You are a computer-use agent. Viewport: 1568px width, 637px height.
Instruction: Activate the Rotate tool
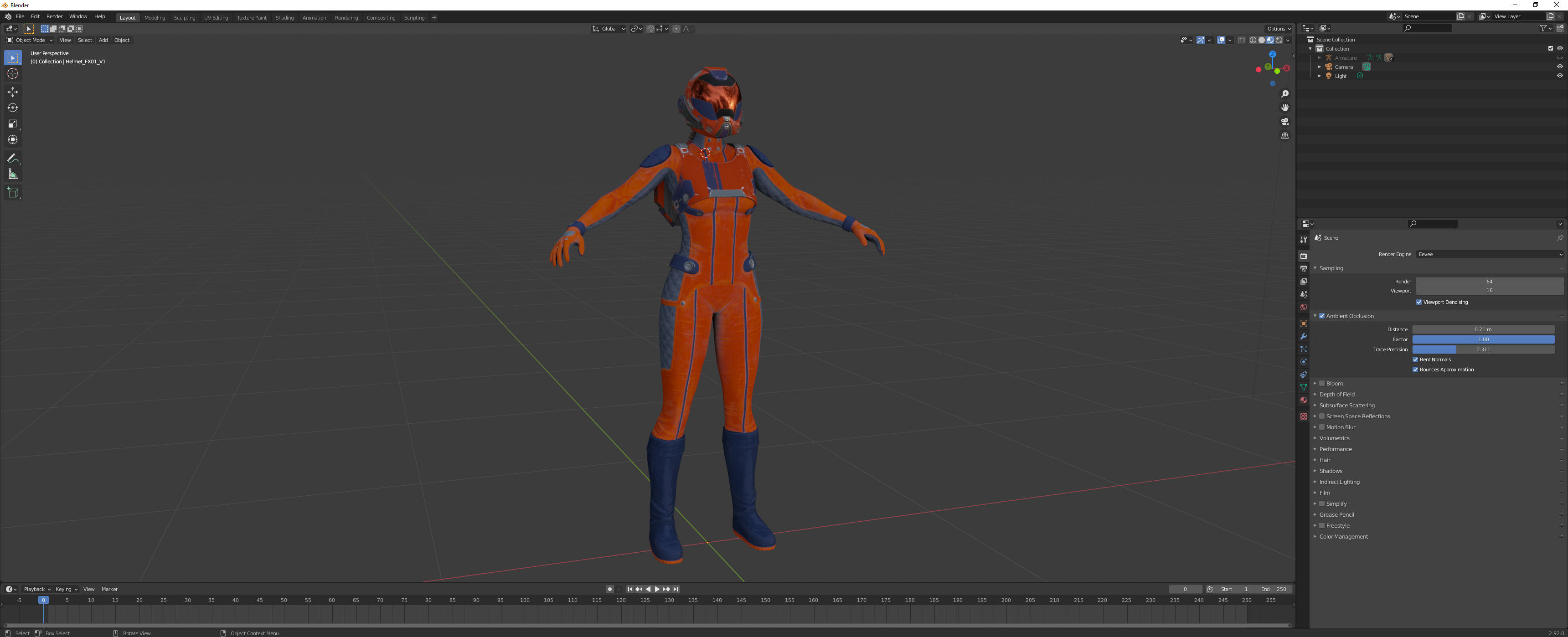point(13,108)
